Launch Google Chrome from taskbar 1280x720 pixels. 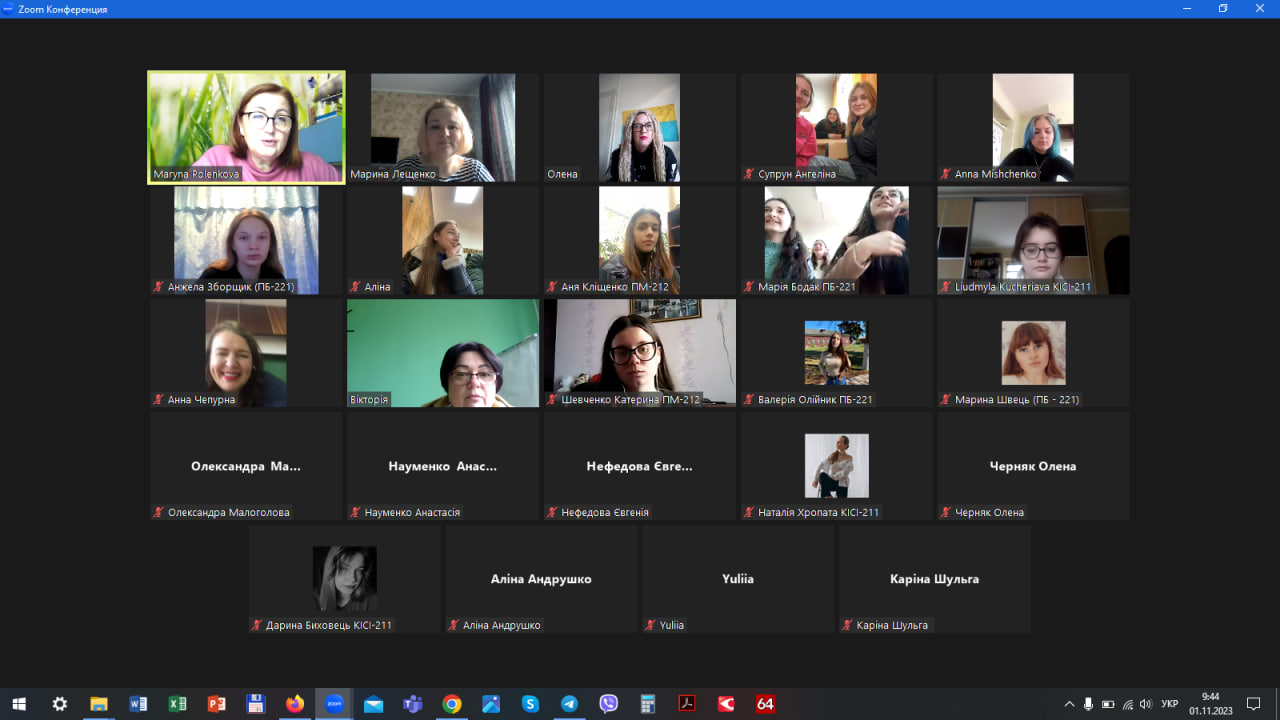452,704
